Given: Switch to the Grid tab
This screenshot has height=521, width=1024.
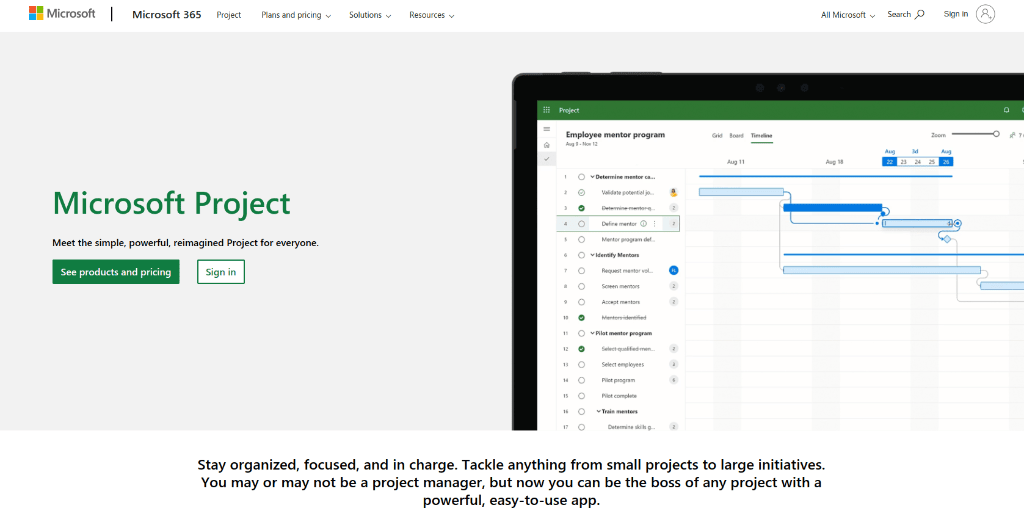Looking at the screenshot, I should click(717, 136).
